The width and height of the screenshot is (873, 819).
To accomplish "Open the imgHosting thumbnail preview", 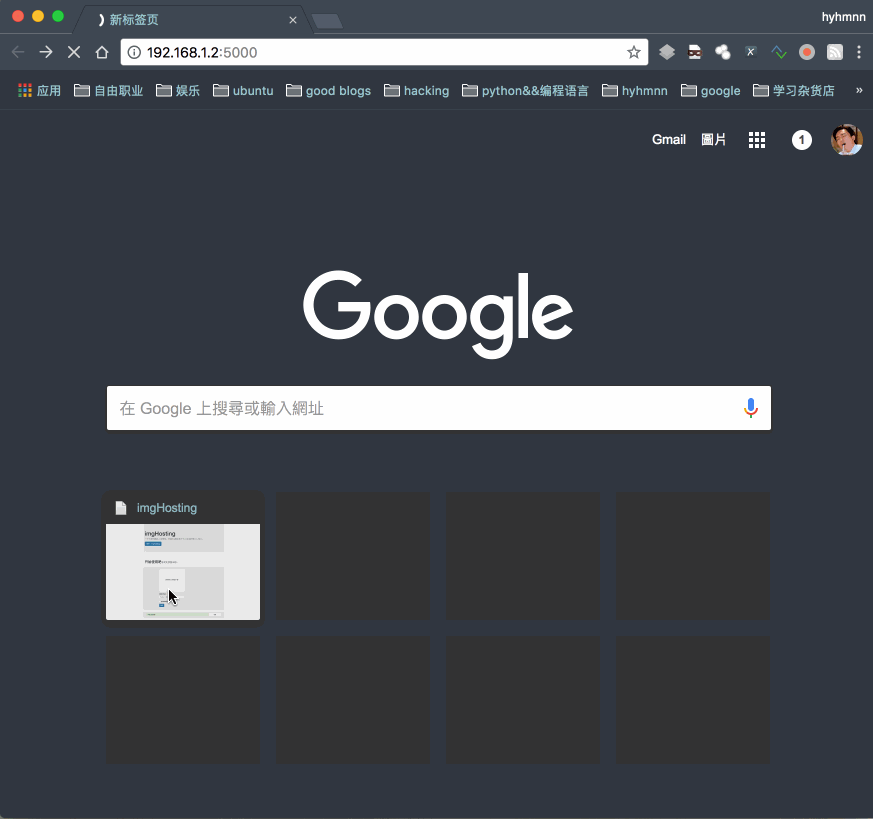I will 183,572.
